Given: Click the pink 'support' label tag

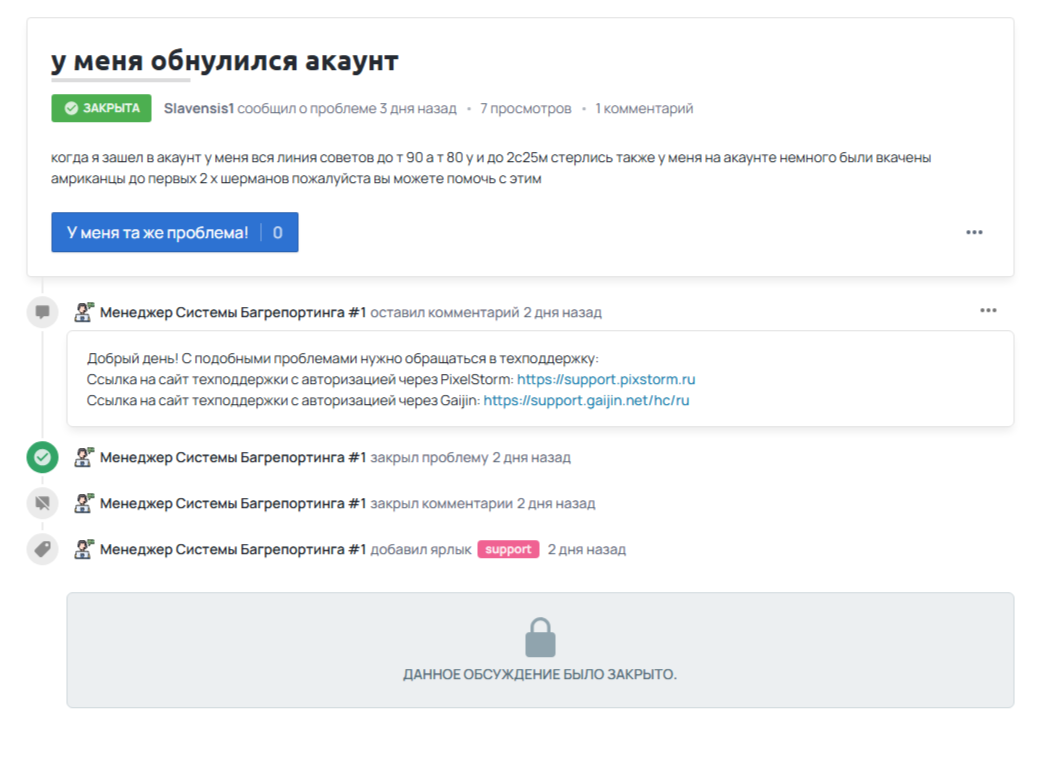Looking at the screenshot, I should pos(508,550).
